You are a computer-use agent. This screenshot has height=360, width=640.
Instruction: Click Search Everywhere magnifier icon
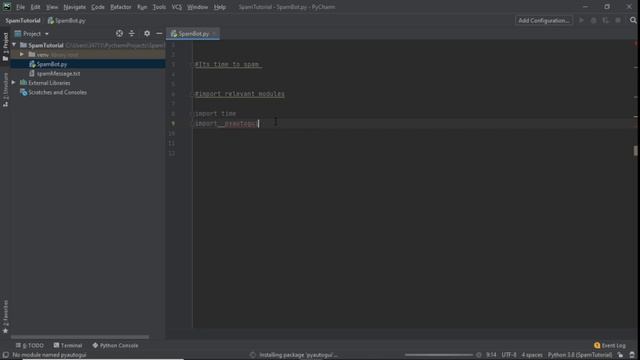pyautogui.click(x=633, y=20)
